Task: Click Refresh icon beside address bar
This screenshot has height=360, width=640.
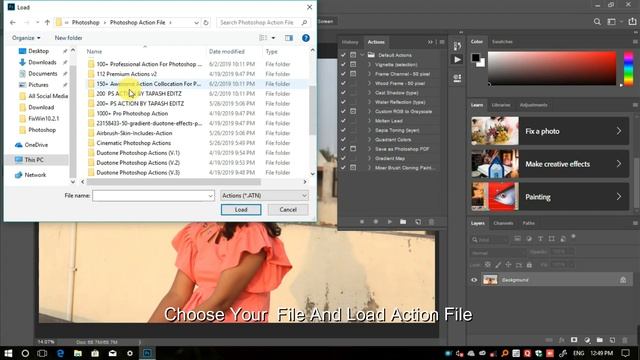Action: pos(206,22)
